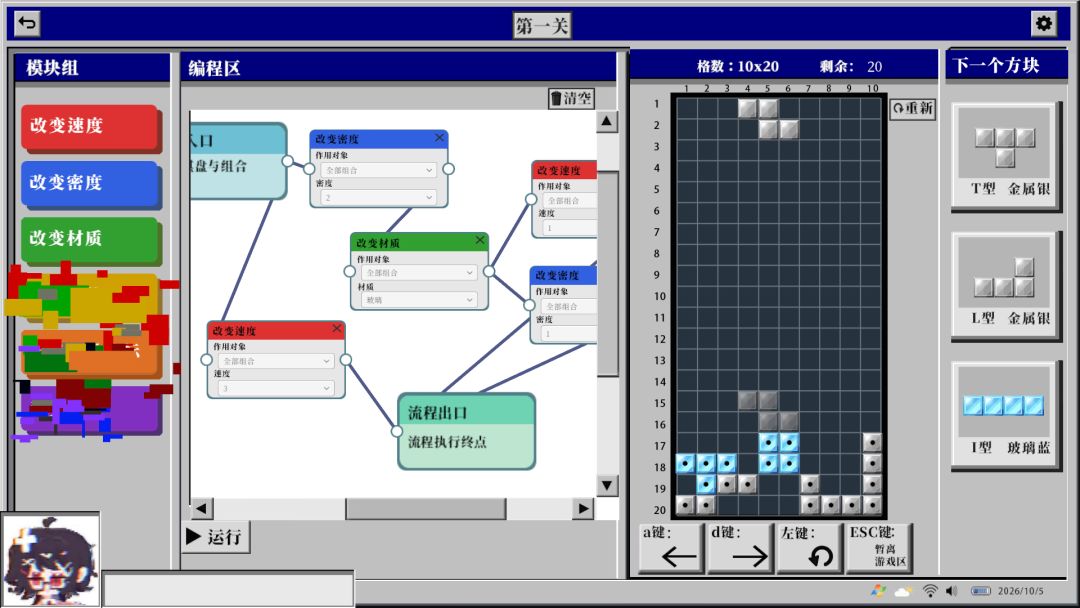Click the horizontal scrollbar thumb under the editor
The height and width of the screenshot is (608, 1080).
[x=426, y=509]
